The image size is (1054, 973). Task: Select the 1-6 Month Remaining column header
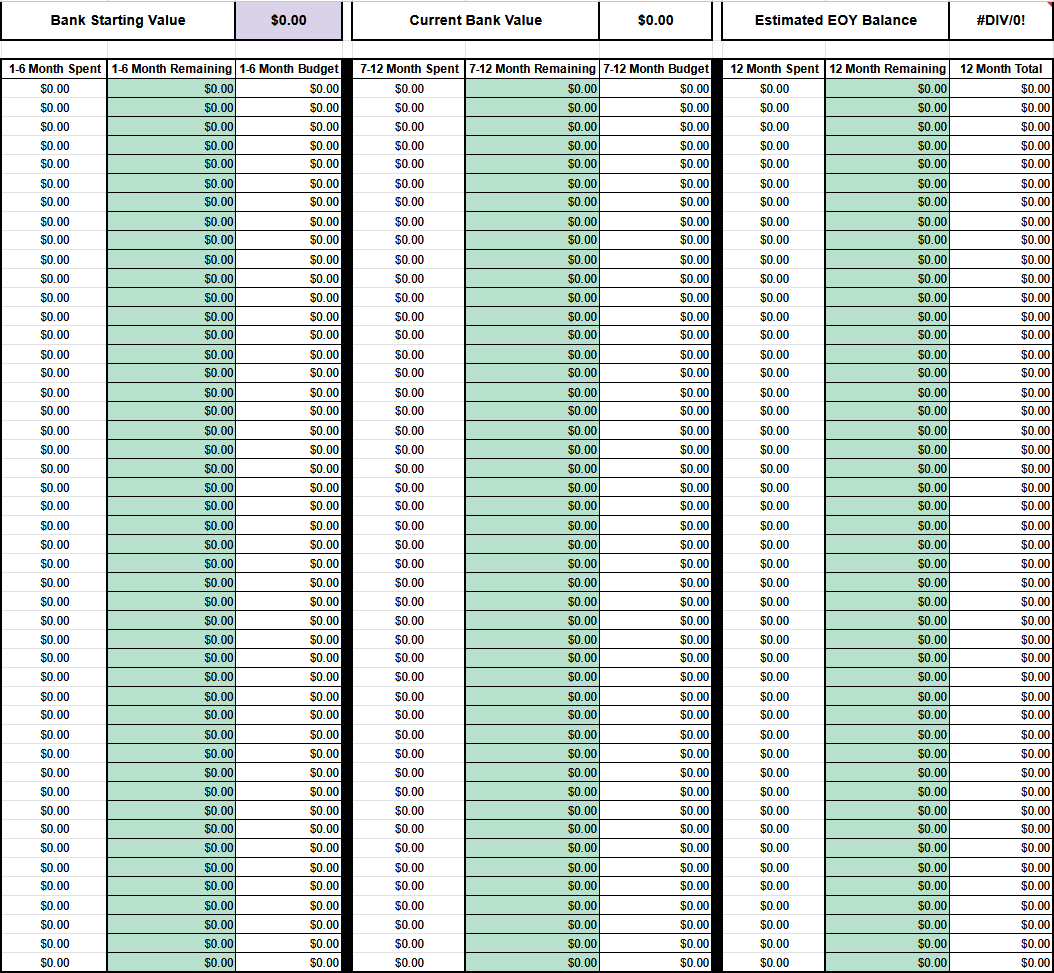coord(171,69)
